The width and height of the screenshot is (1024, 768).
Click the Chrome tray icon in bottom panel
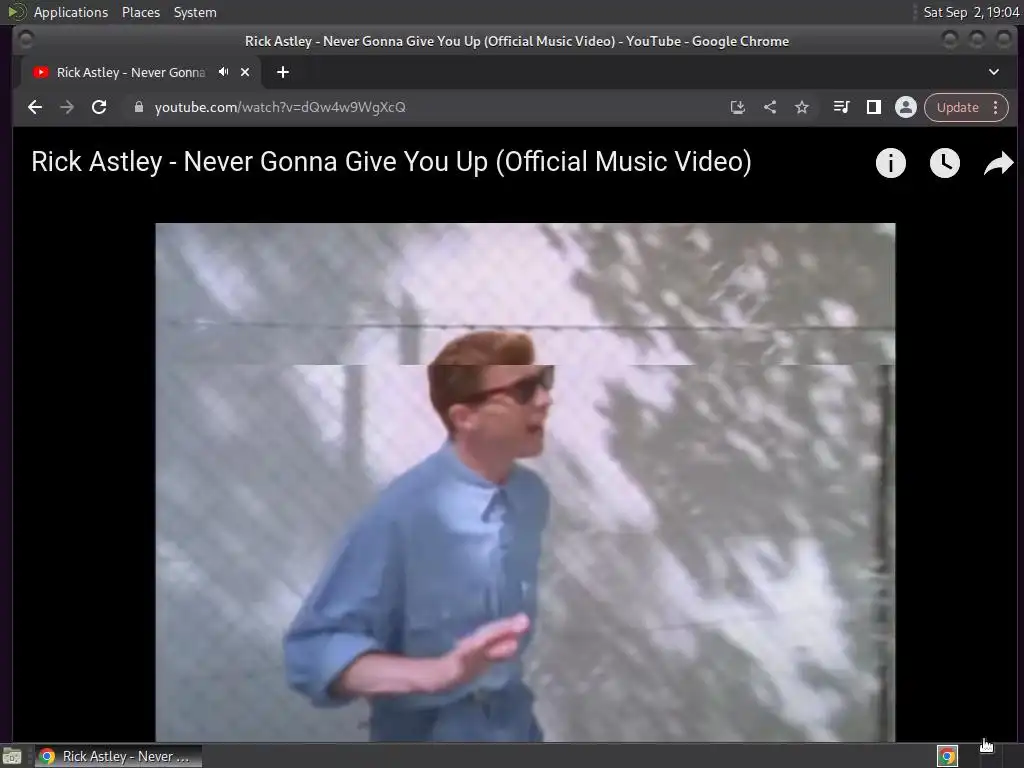point(947,757)
